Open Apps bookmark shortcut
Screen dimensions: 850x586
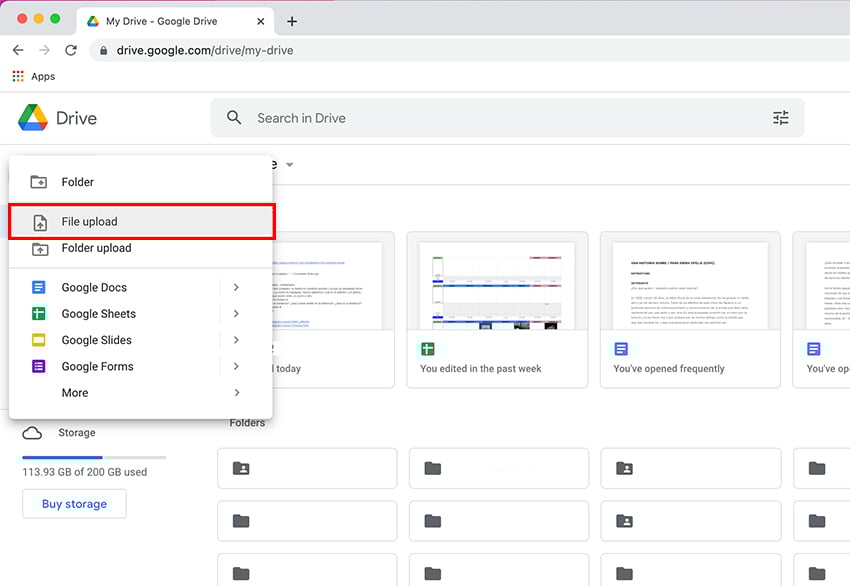coord(33,77)
